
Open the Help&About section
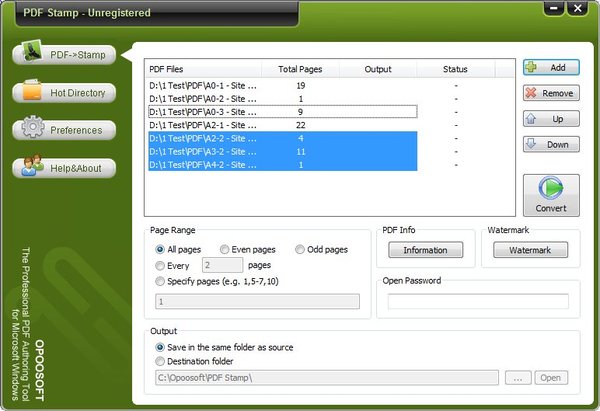pyautogui.click(x=64, y=168)
